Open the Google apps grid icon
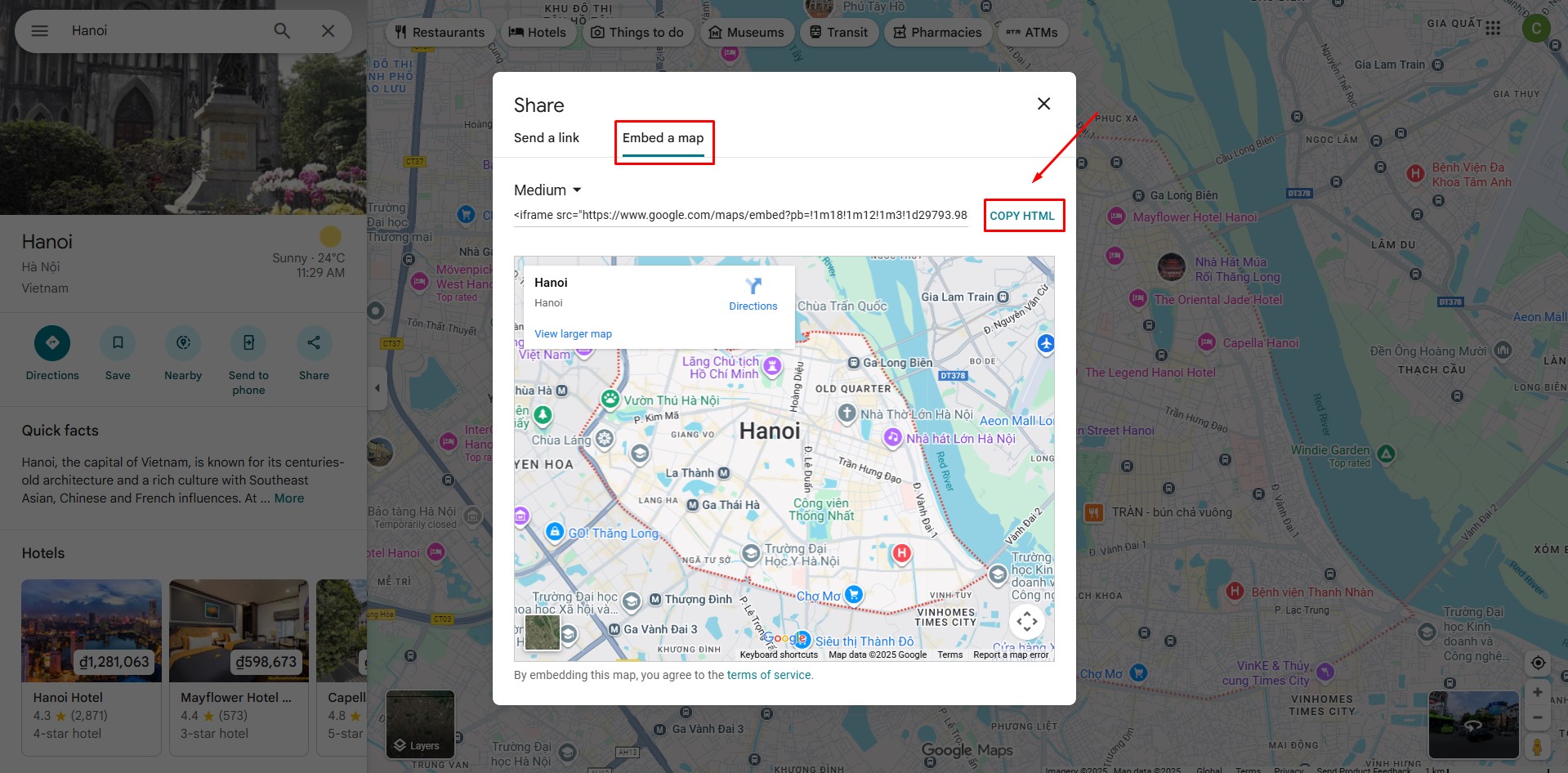The width and height of the screenshot is (1568, 773). pos(1493,27)
